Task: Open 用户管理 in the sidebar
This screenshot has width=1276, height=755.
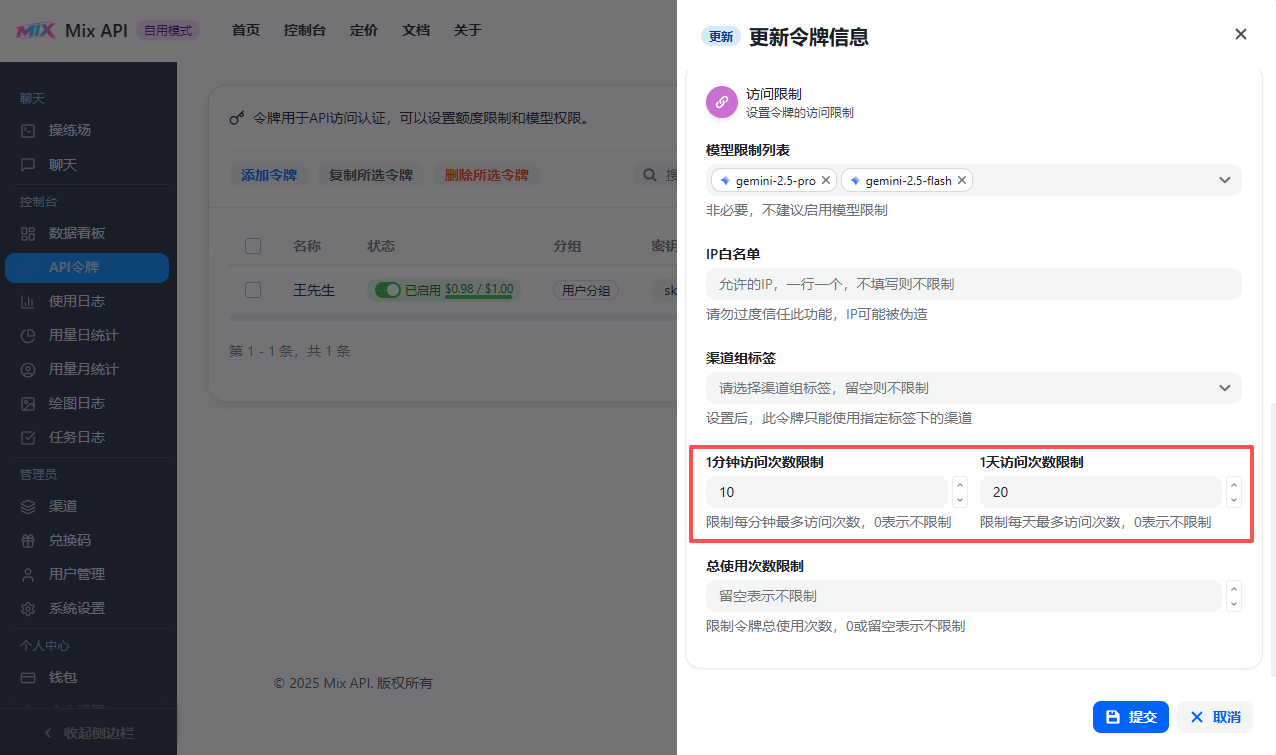Action: 76,574
